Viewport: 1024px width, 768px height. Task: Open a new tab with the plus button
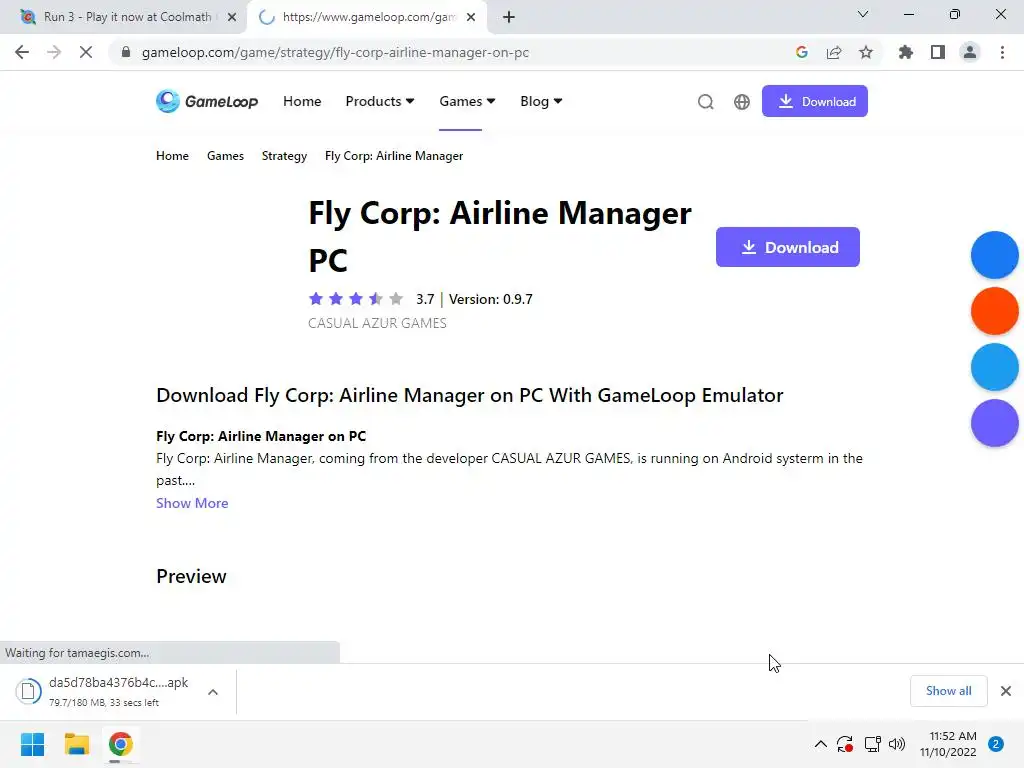(x=509, y=17)
